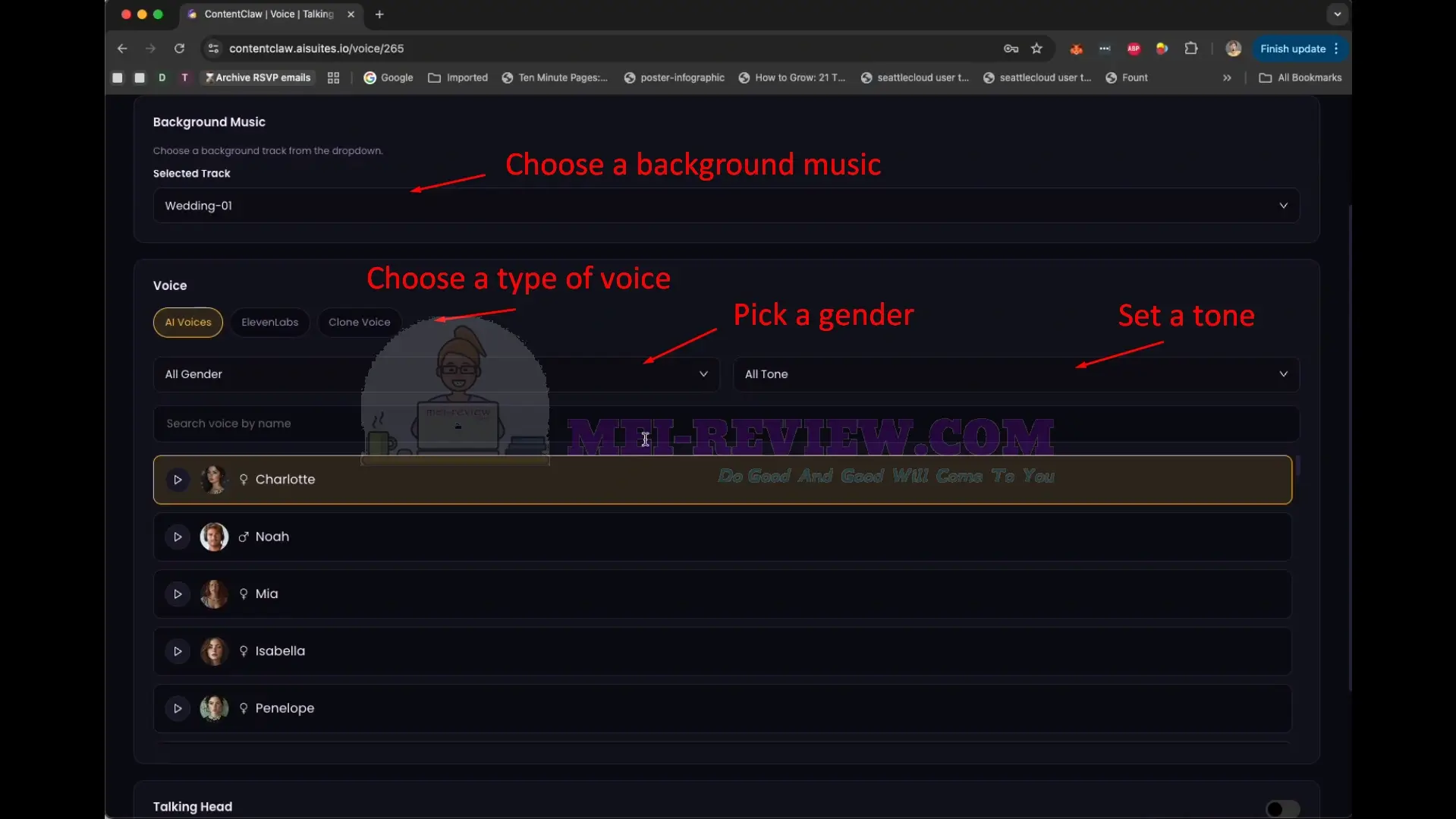This screenshot has width=1456, height=819.
Task: Select the Isabella voice row
Action: click(722, 651)
